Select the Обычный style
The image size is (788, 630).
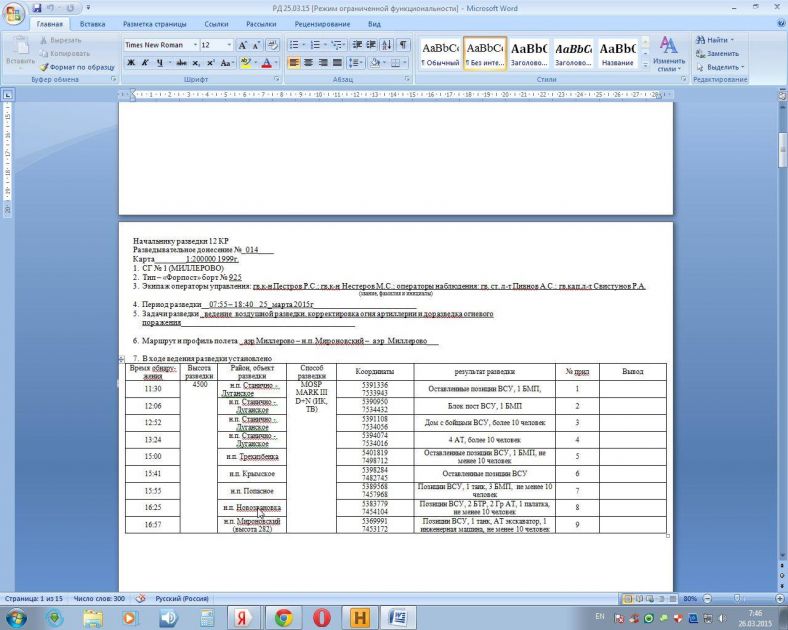(x=440, y=54)
